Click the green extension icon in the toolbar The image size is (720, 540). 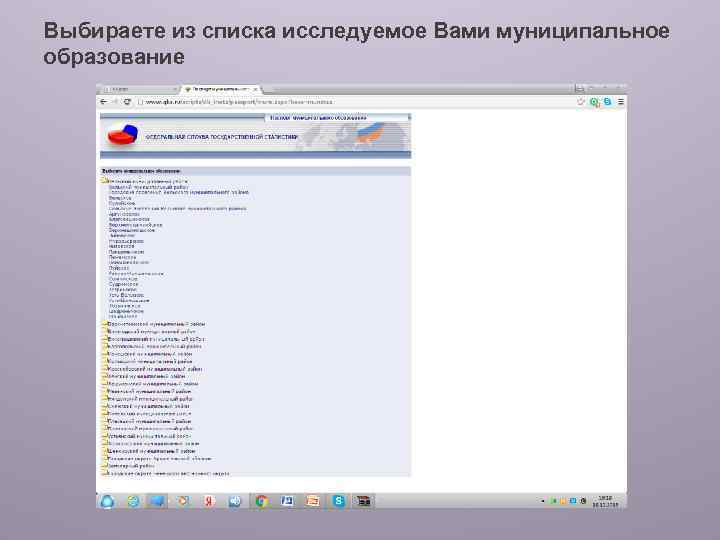(x=595, y=102)
